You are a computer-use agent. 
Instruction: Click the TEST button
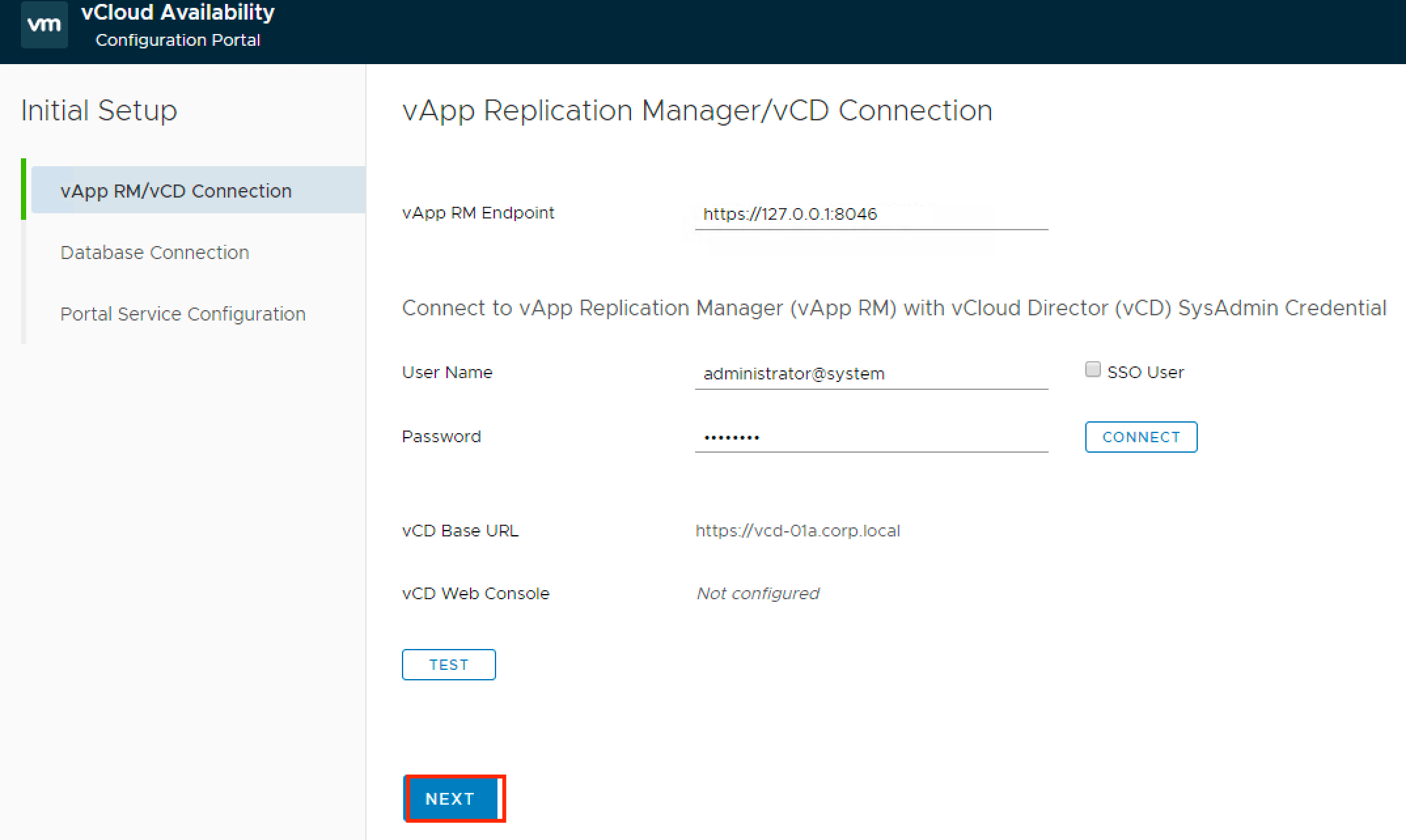coord(448,665)
